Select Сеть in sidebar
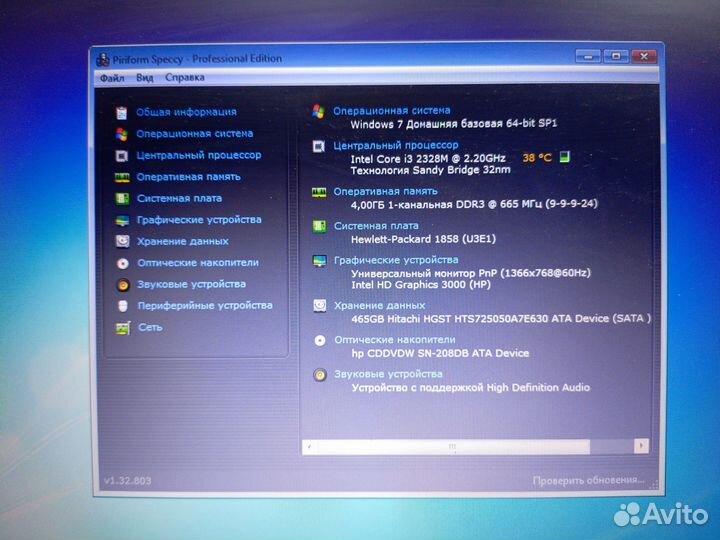Image resolution: width=720 pixels, height=540 pixels. tap(150, 327)
